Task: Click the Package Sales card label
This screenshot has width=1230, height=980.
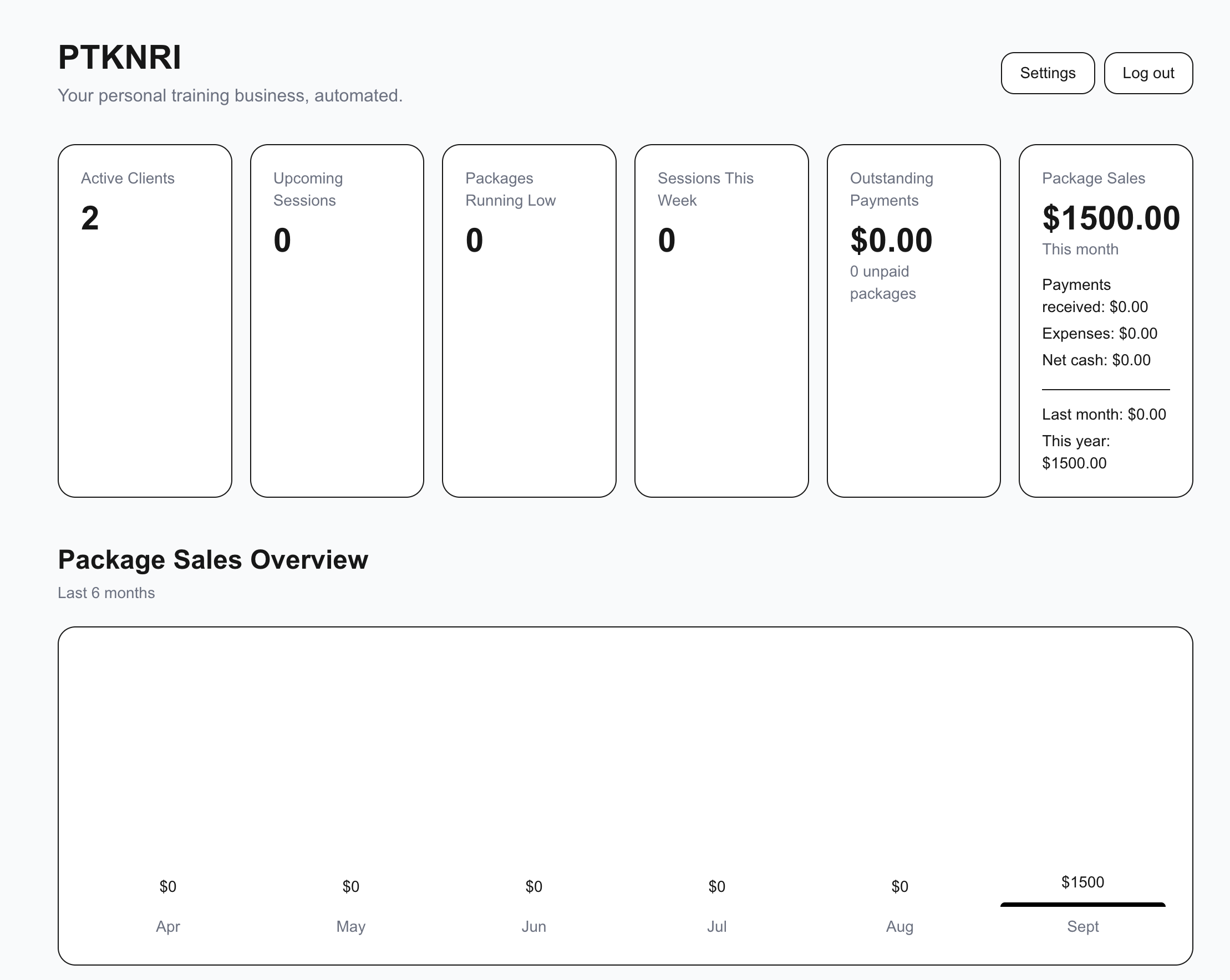Action: (x=1094, y=178)
